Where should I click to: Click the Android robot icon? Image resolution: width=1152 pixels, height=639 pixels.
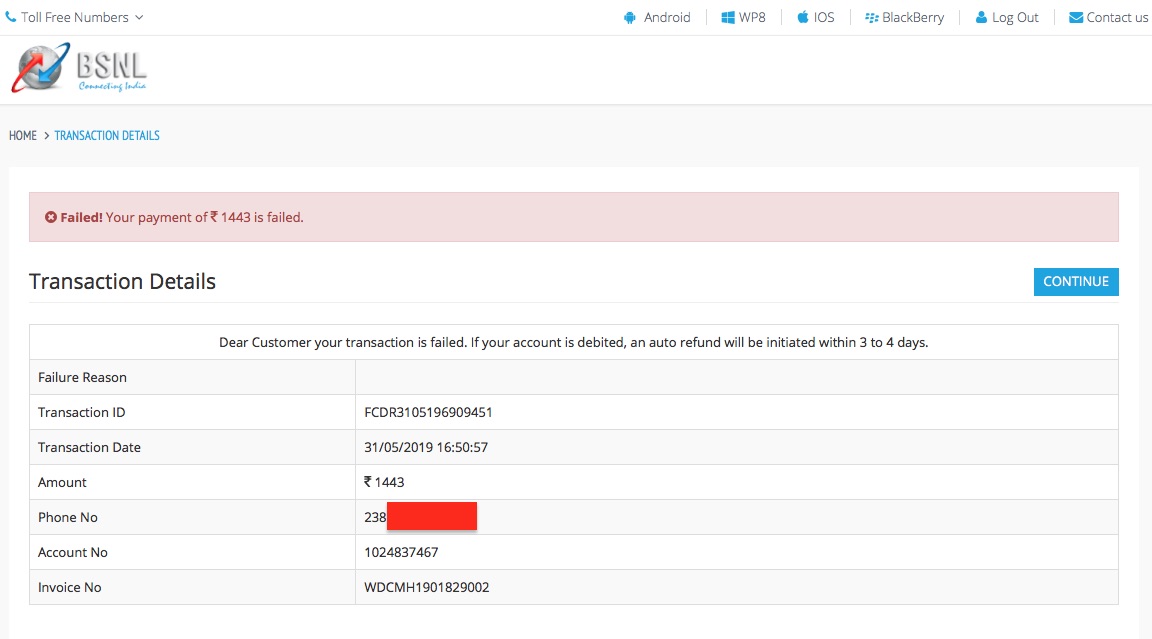[630, 17]
